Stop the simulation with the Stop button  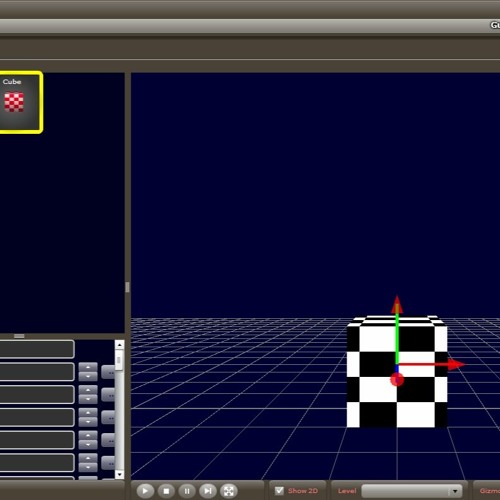166,491
